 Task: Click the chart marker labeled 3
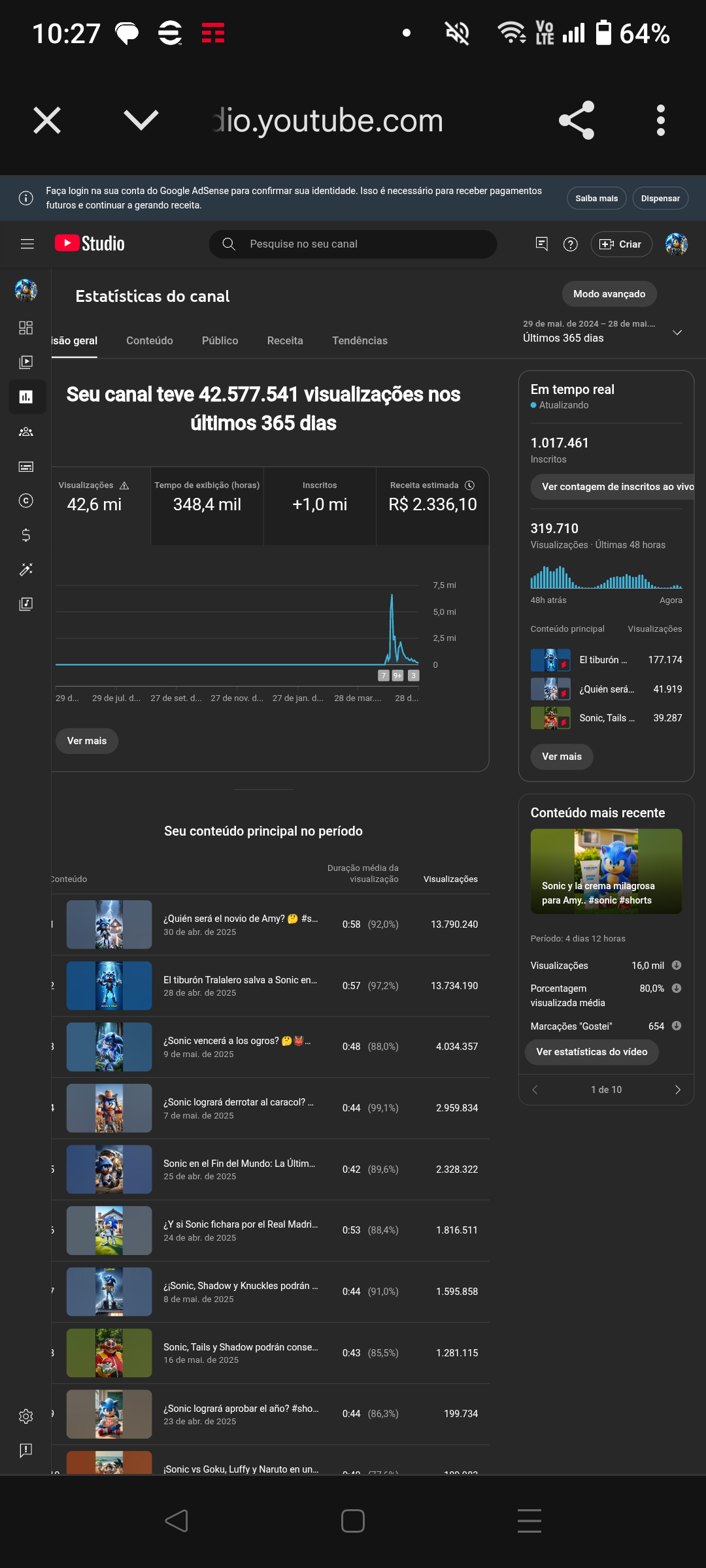point(413,676)
